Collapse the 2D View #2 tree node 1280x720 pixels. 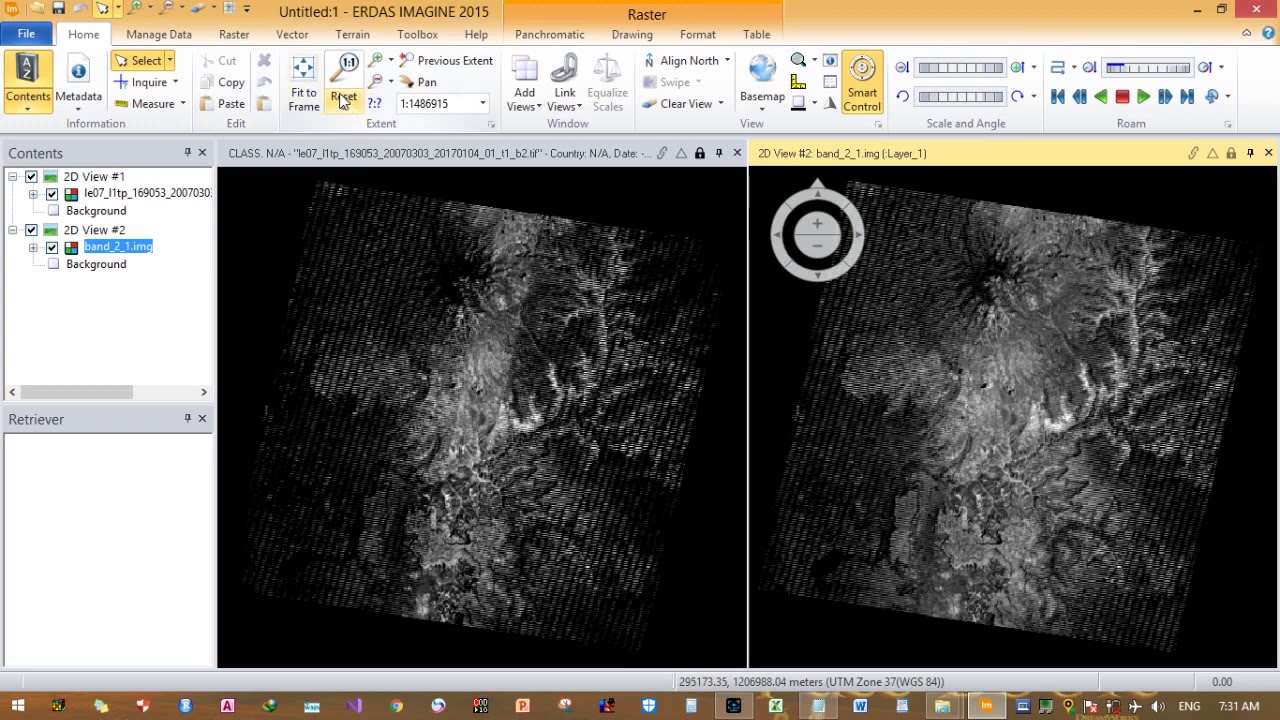coord(13,230)
